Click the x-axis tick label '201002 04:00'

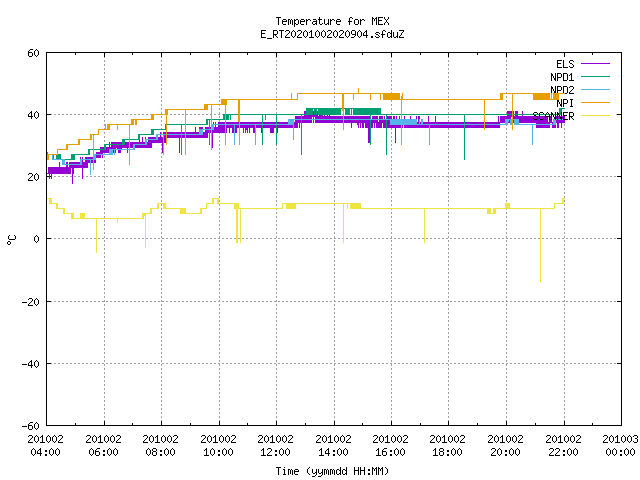[45, 445]
